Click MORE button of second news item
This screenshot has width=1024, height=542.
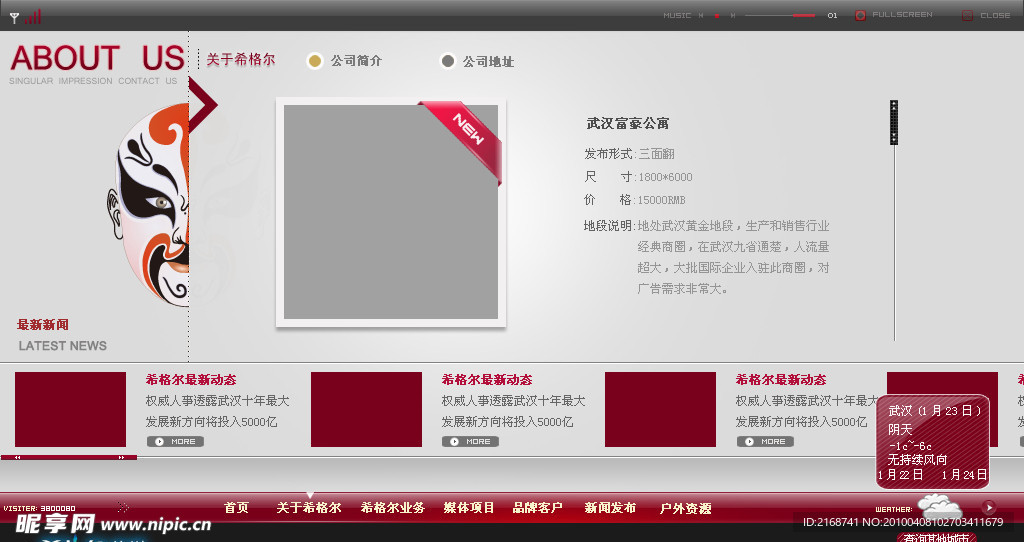point(470,441)
